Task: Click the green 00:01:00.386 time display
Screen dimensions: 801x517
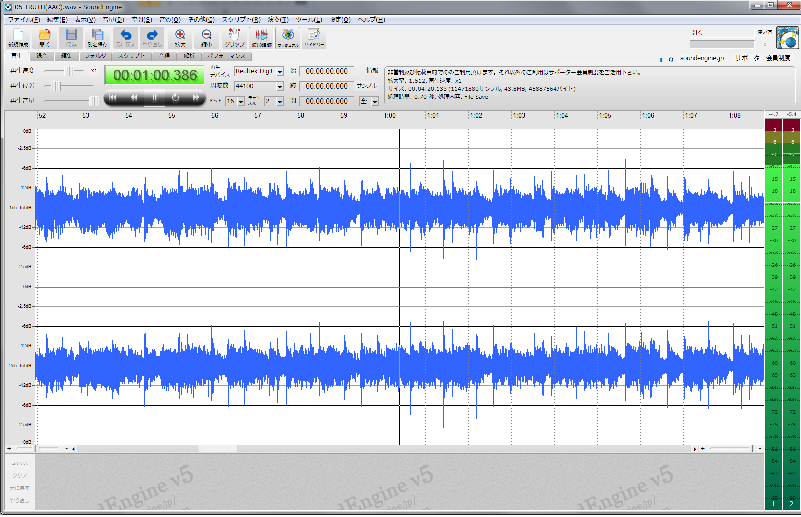Action: (x=154, y=76)
